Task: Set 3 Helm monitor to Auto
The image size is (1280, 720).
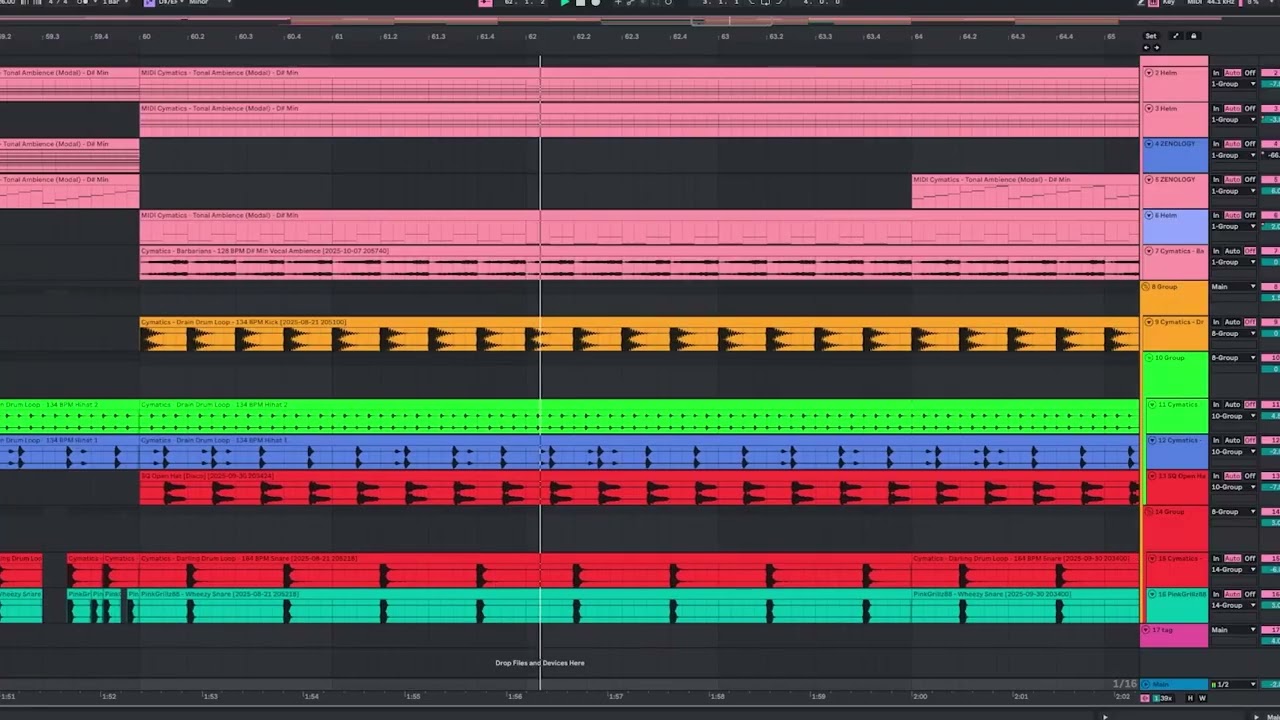Action: pyautogui.click(x=1233, y=108)
